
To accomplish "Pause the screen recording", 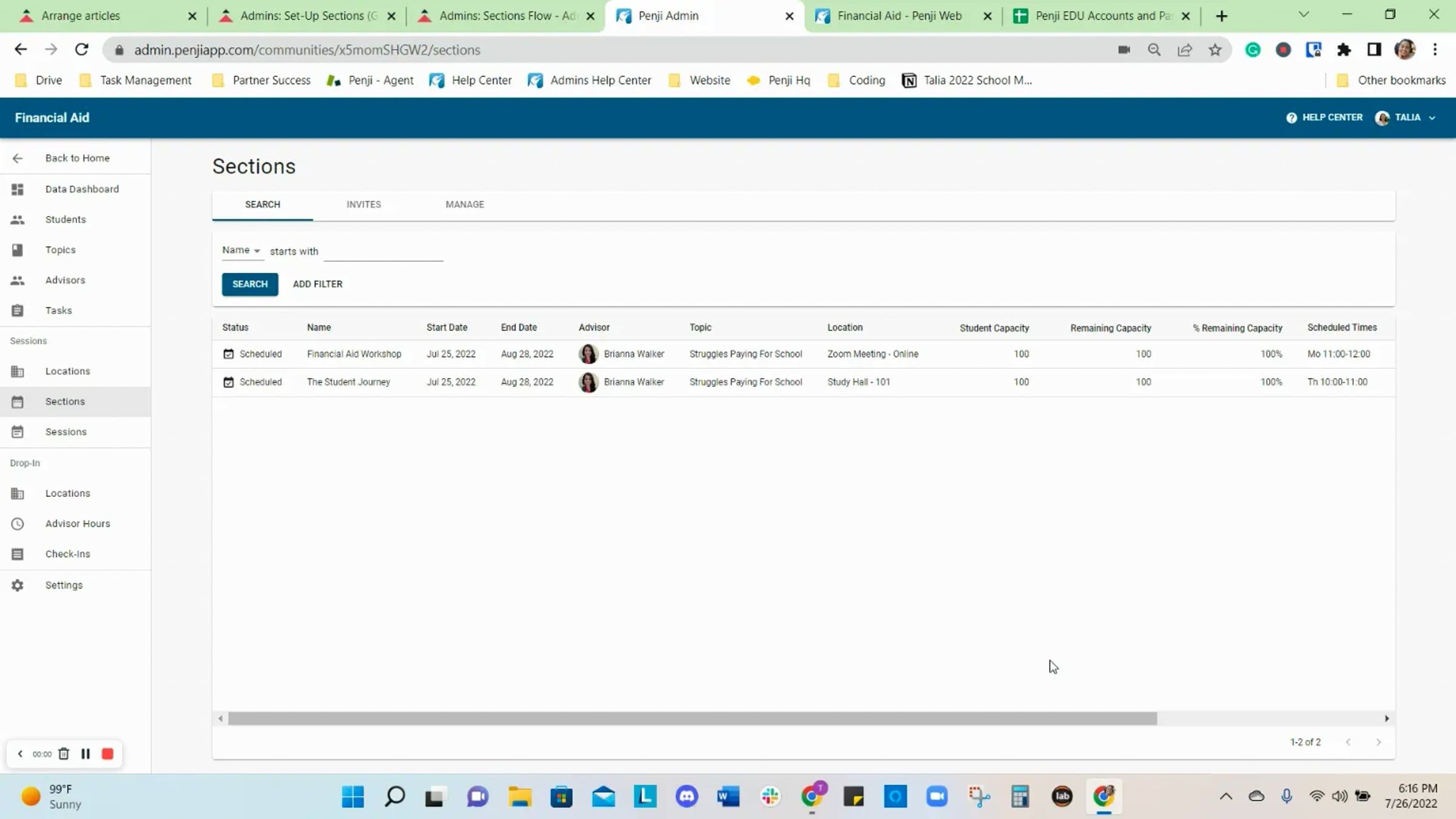I will pos(86,753).
